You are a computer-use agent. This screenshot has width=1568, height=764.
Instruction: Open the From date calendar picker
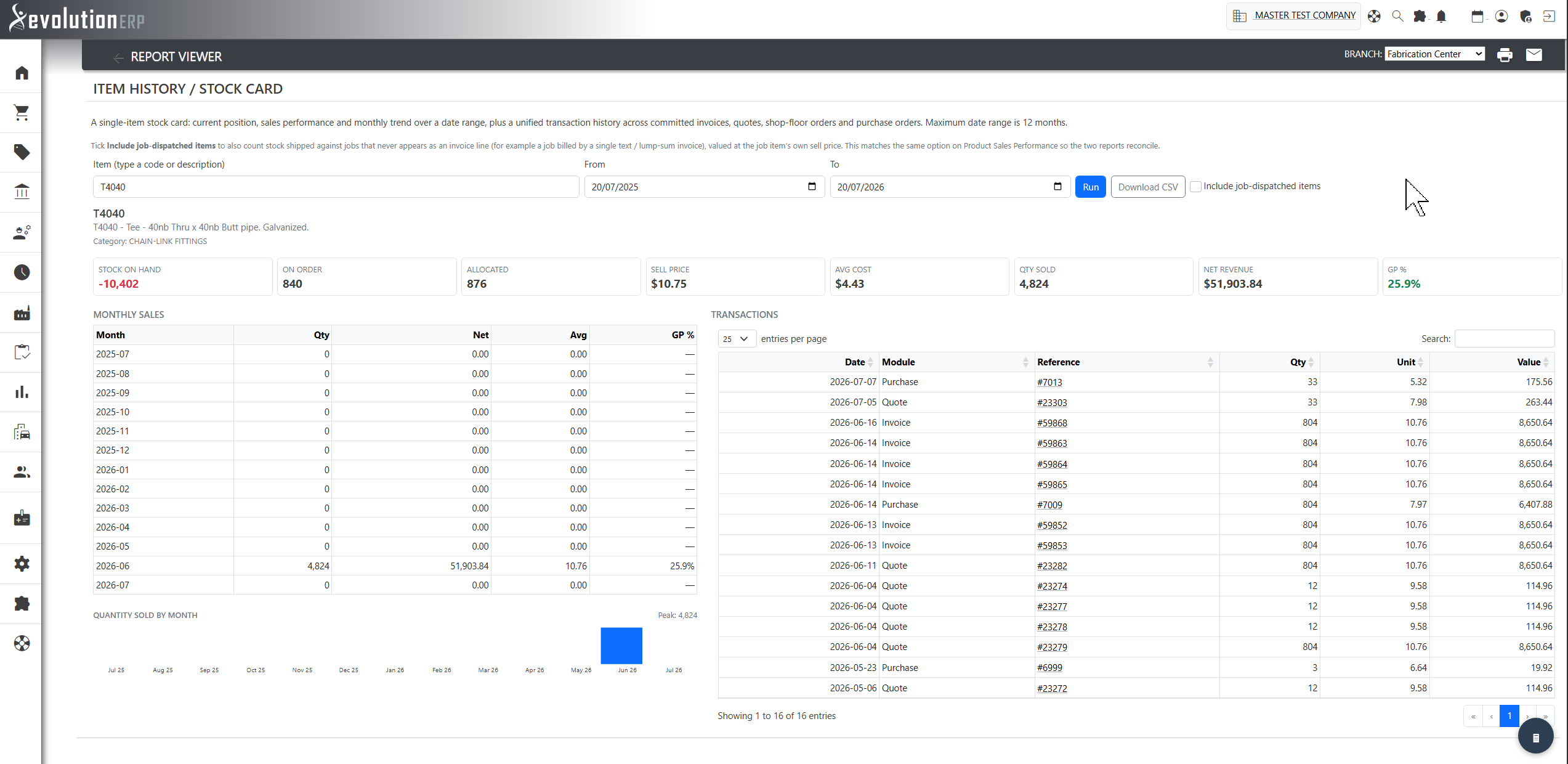pos(812,187)
